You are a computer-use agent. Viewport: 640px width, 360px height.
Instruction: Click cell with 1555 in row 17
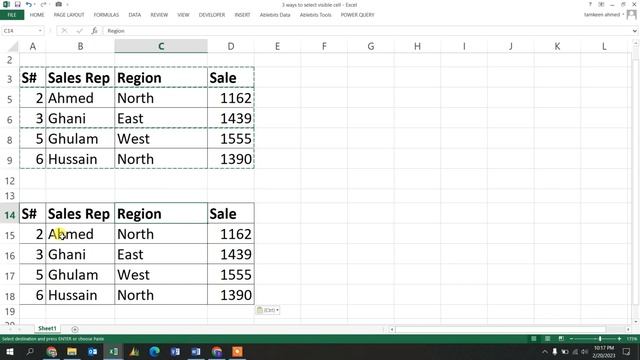pyautogui.click(x=231, y=275)
